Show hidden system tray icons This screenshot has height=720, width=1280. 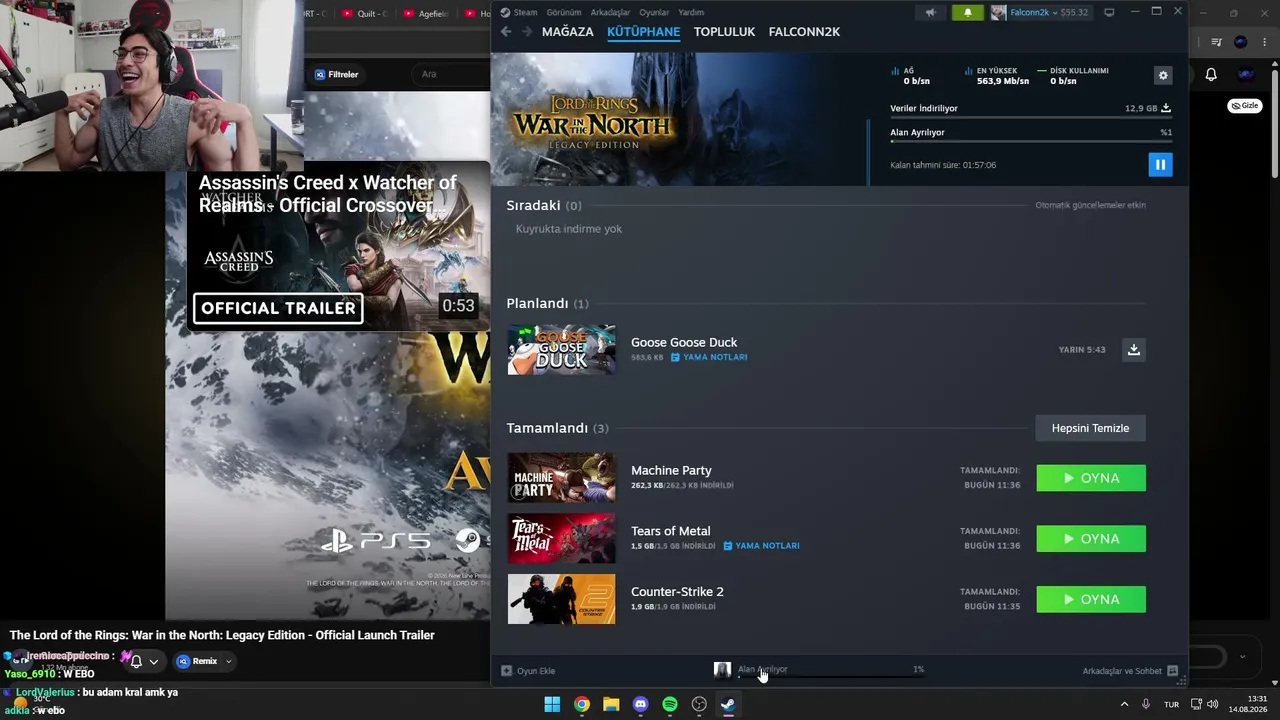[1124, 704]
